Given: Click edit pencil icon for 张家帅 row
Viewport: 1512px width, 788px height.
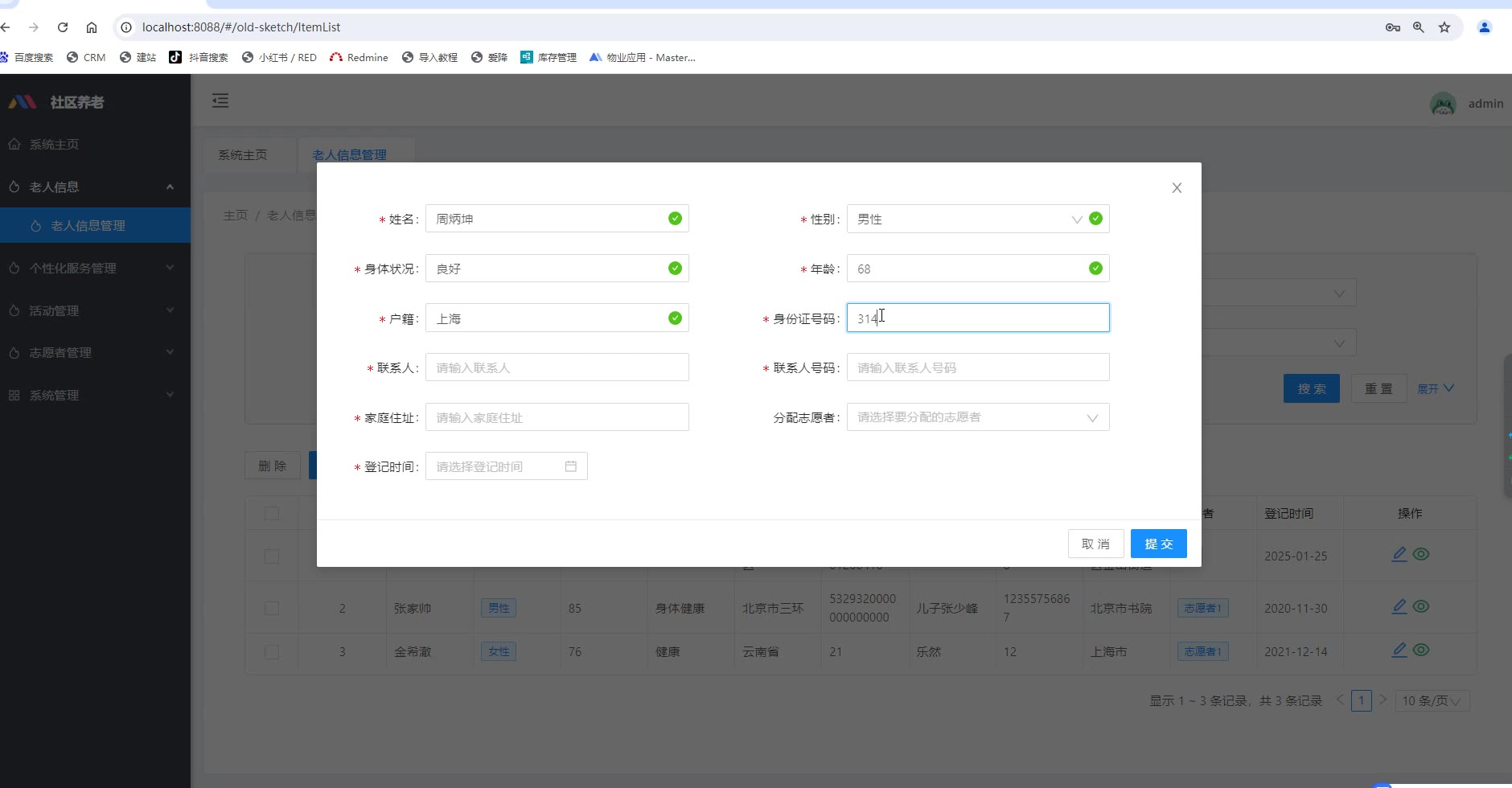Looking at the screenshot, I should pyautogui.click(x=1399, y=607).
